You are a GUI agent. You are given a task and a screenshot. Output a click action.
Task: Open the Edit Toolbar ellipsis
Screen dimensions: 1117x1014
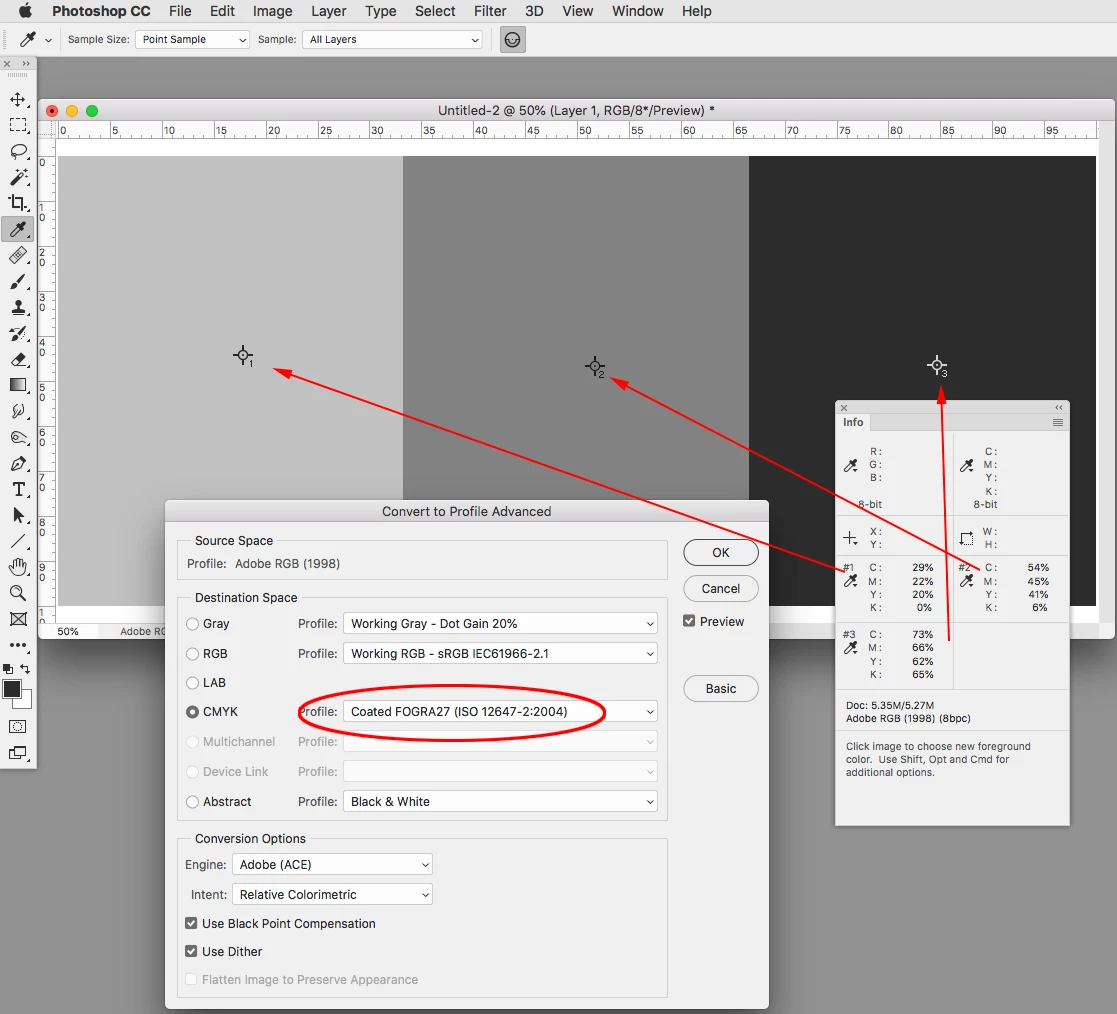click(x=18, y=645)
